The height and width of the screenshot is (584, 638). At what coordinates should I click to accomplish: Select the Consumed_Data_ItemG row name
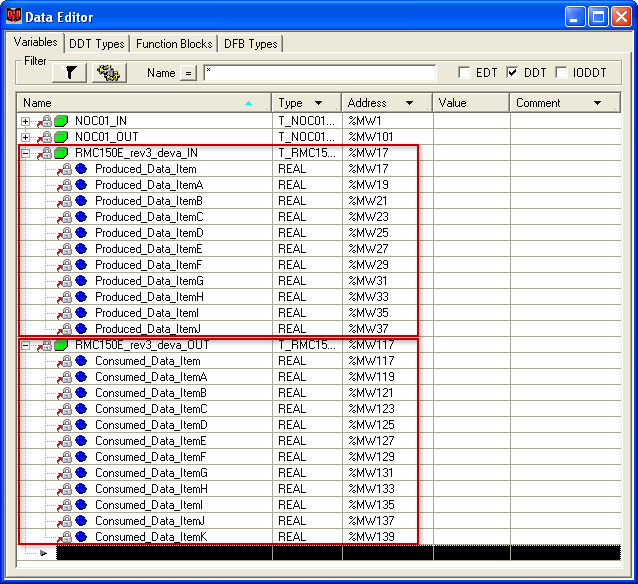(151, 473)
